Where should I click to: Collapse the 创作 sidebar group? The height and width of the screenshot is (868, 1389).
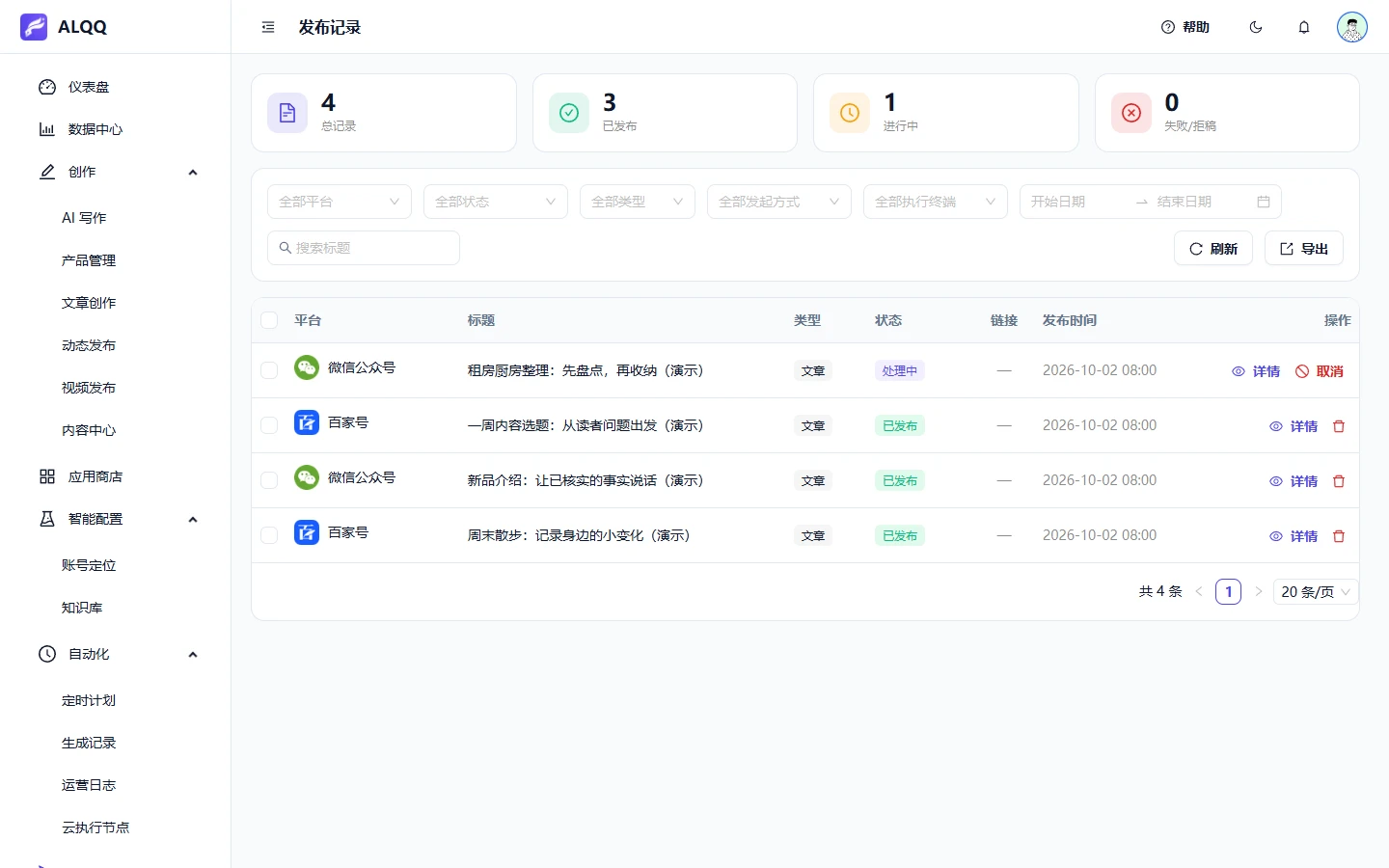pos(116,172)
